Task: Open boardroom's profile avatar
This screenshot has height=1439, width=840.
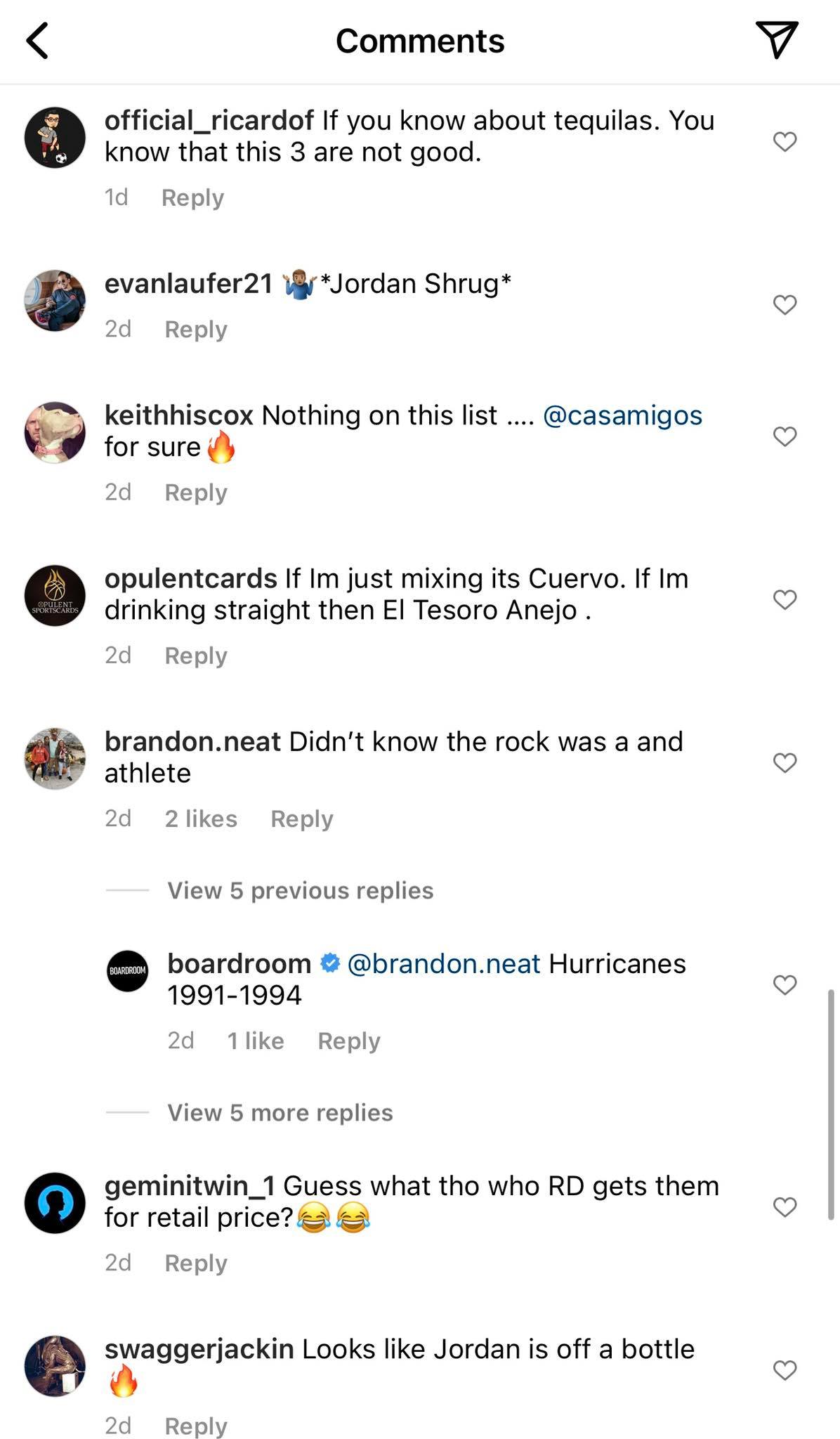Action: 127,971
